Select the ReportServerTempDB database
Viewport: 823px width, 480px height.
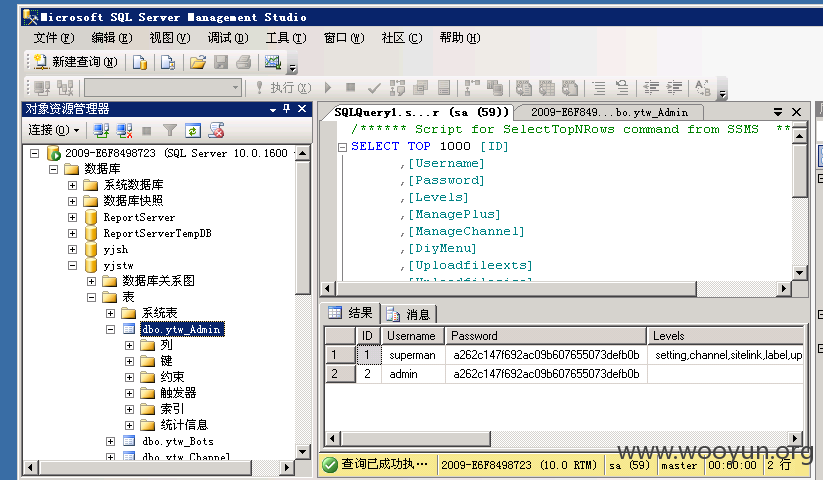click(157, 233)
